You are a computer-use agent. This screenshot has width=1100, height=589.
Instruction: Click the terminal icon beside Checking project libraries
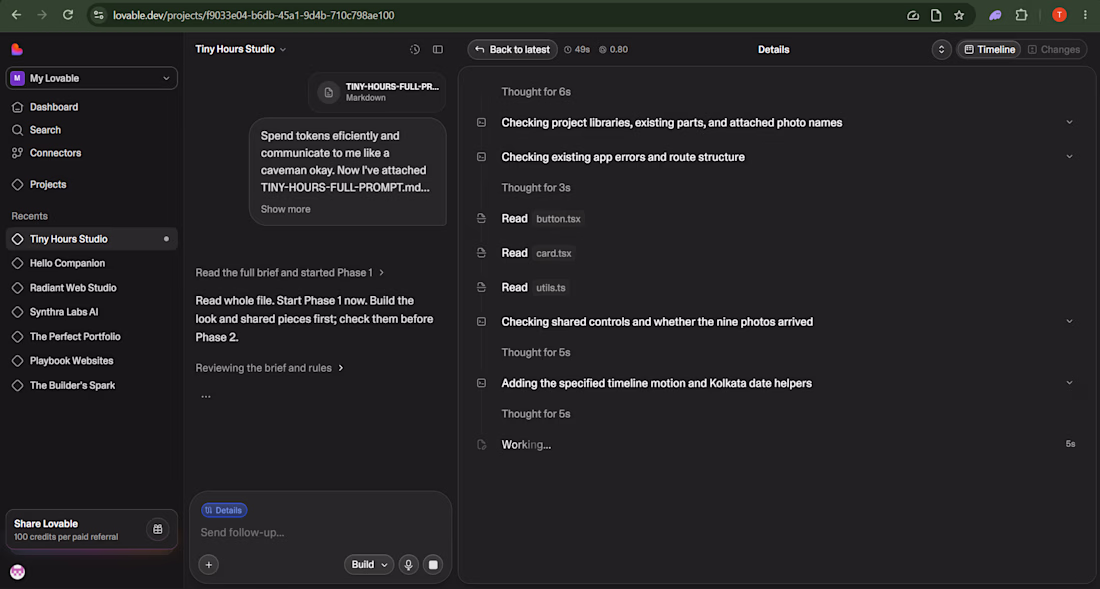coord(481,123)
